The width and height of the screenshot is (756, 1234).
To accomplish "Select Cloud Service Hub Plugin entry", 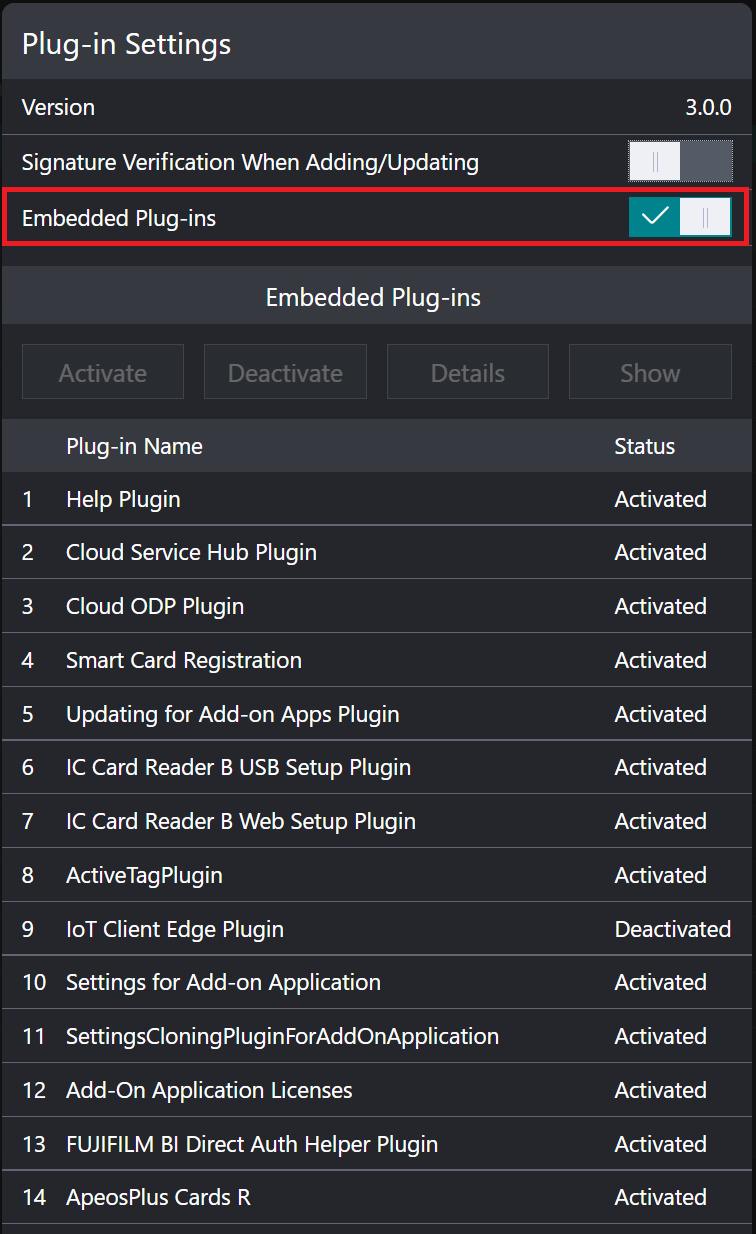I will click(x=191, y=552).
